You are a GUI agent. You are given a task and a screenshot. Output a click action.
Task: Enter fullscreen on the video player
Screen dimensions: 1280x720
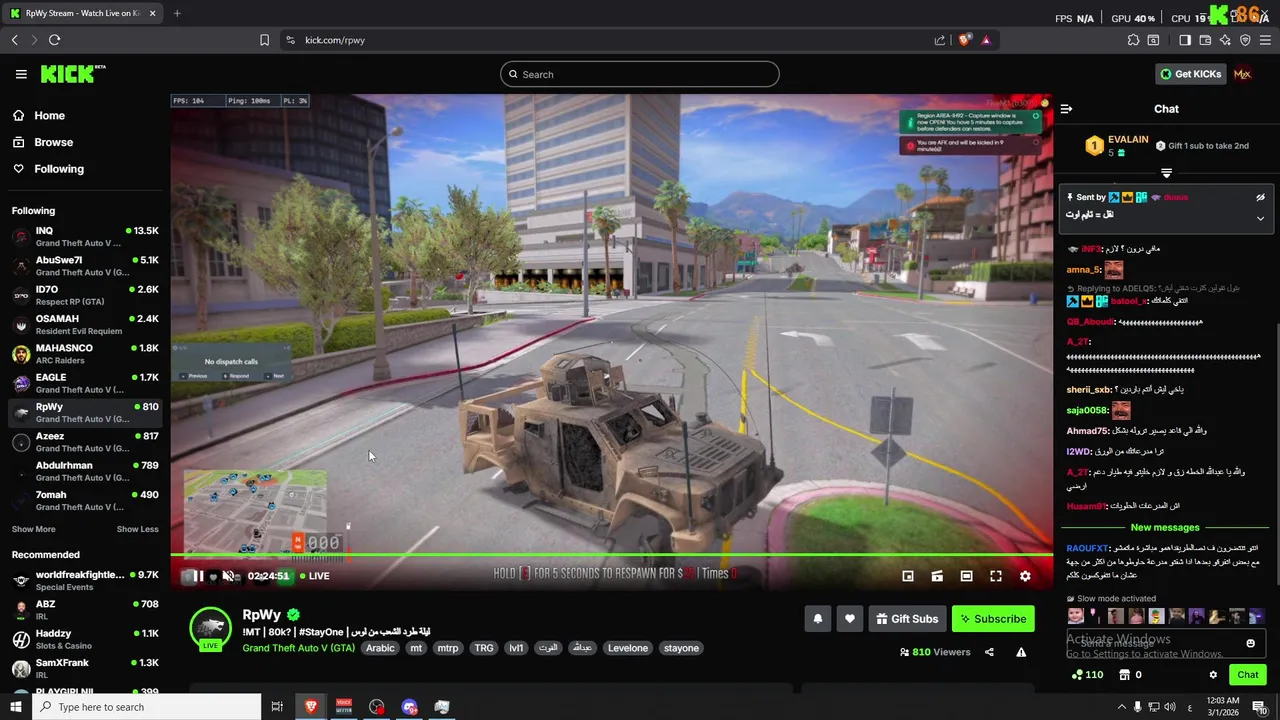coord(996,576)
